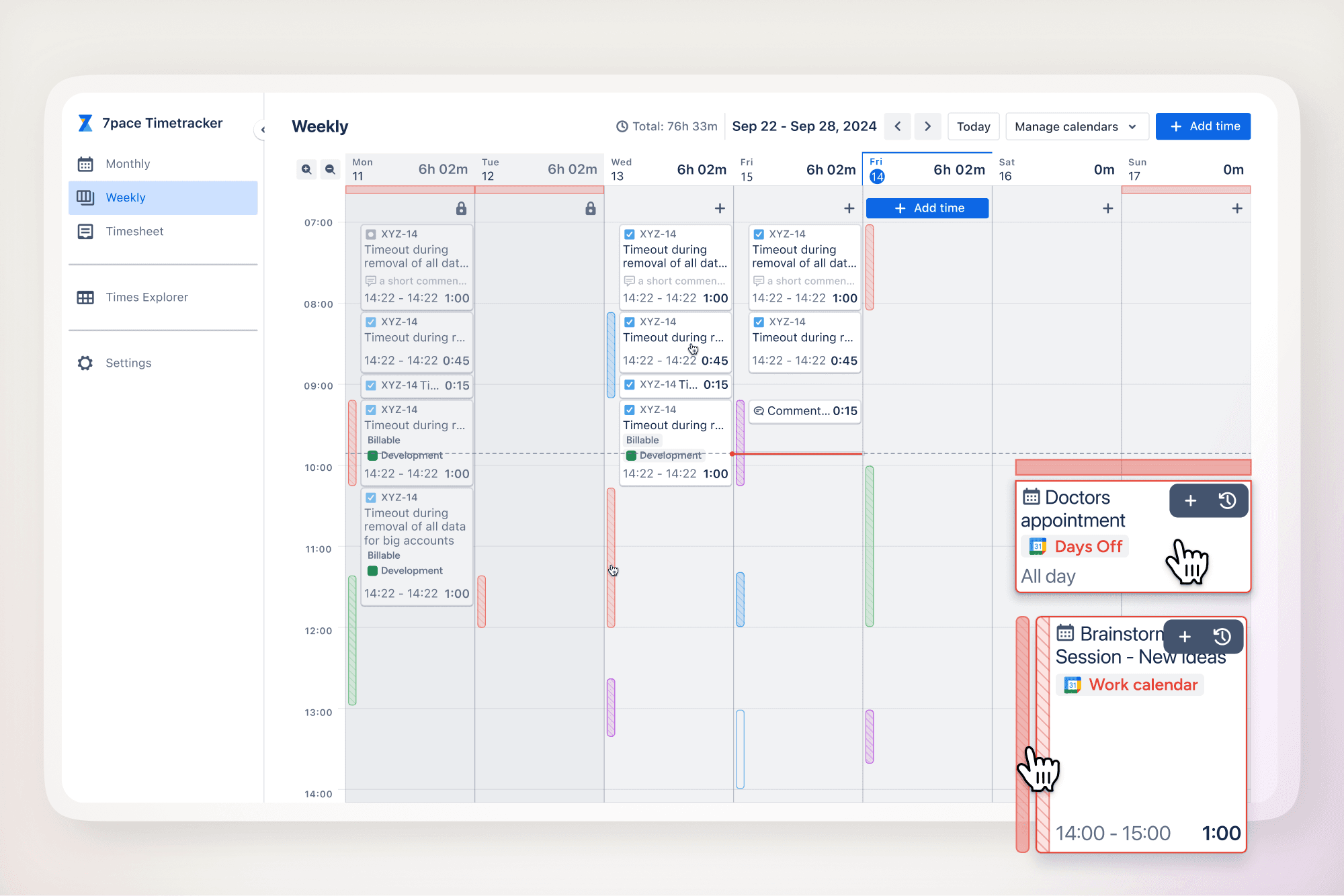Screen dimensions: 1344x896
Task: Click the zoom in magnifier icon
Action: click(x=306, y=169)
